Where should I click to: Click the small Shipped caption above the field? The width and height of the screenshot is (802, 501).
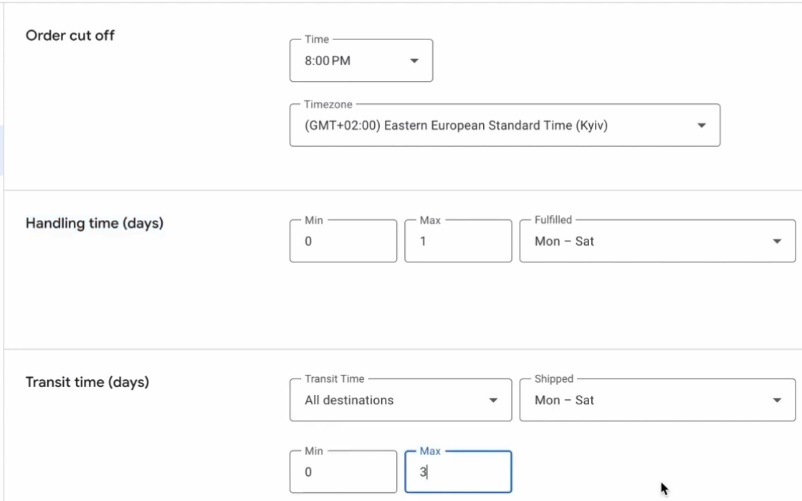(554, 379)
